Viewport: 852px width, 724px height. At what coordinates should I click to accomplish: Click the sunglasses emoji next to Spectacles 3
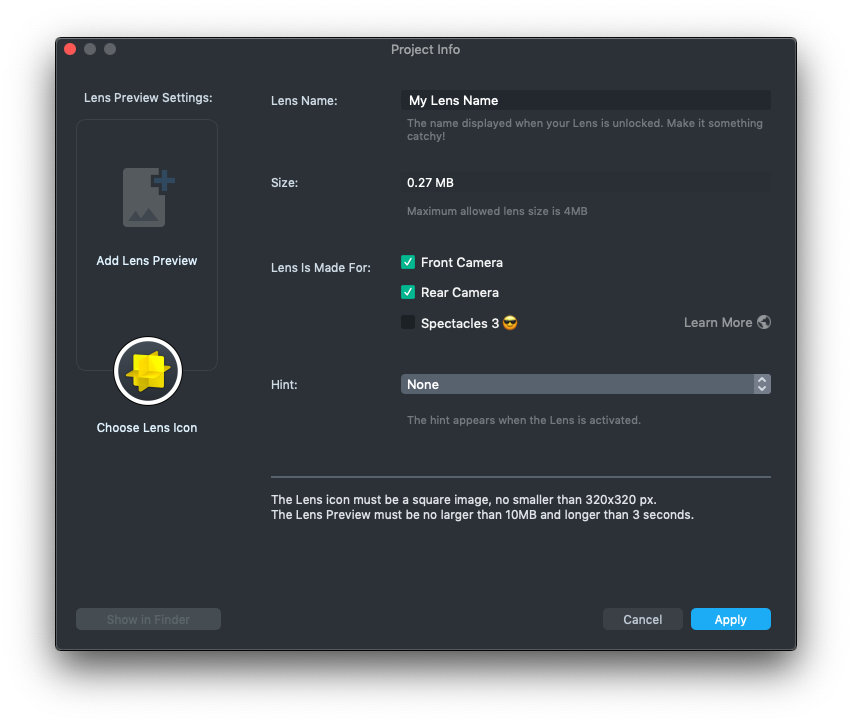click(x=510, y=323)
